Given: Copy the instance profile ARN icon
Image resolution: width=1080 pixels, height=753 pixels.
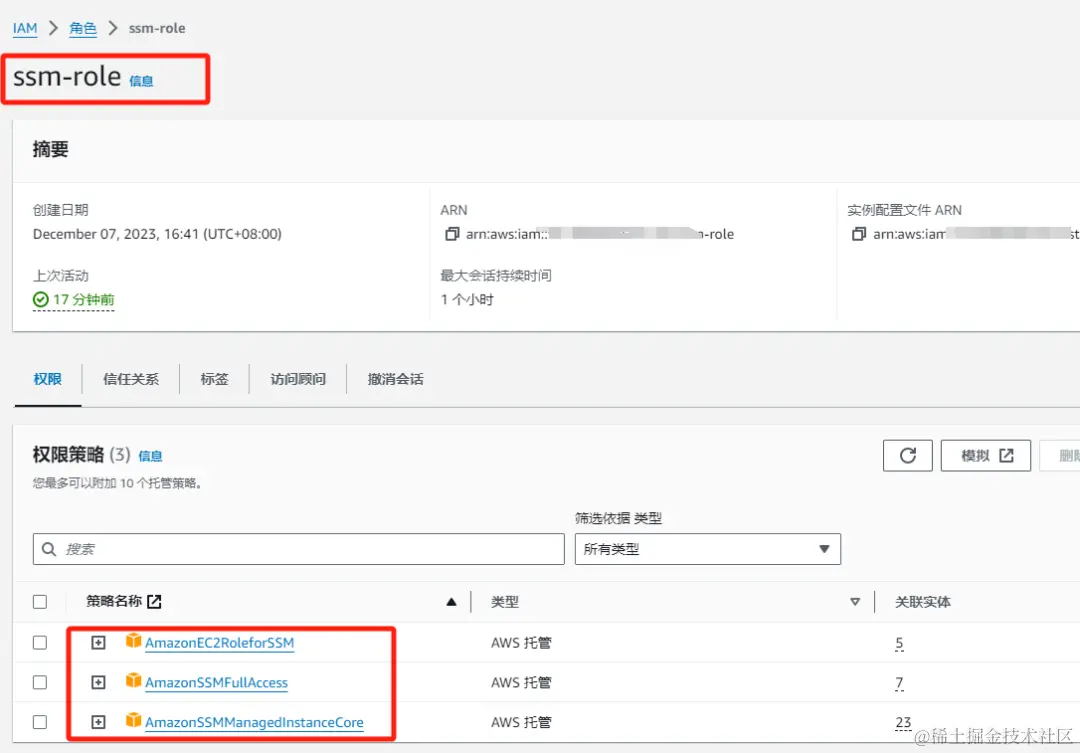Looking at the screenshot, I should pos(859,234).
